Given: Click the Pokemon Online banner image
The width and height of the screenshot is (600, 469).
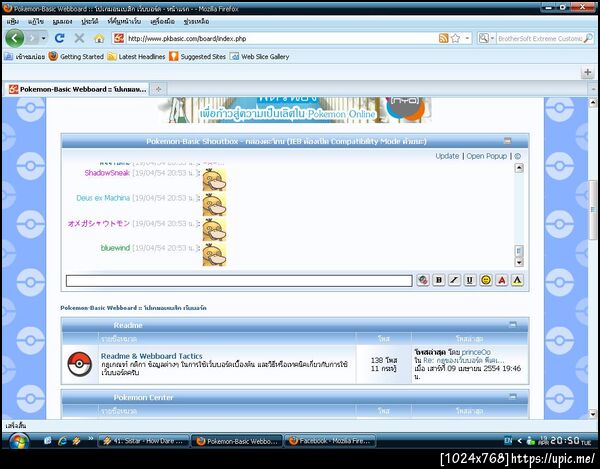Looking at the screenshot, I should point(295,110).
